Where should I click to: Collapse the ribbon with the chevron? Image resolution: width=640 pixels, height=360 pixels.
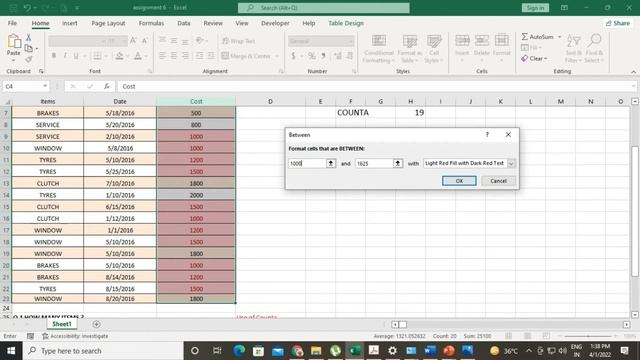[633, 71]
